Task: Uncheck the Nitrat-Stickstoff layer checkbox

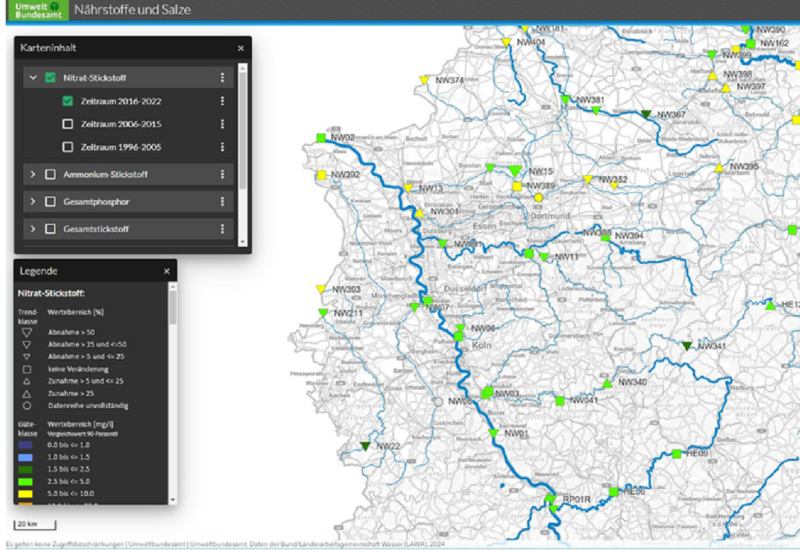Action: tap(50, 78)
